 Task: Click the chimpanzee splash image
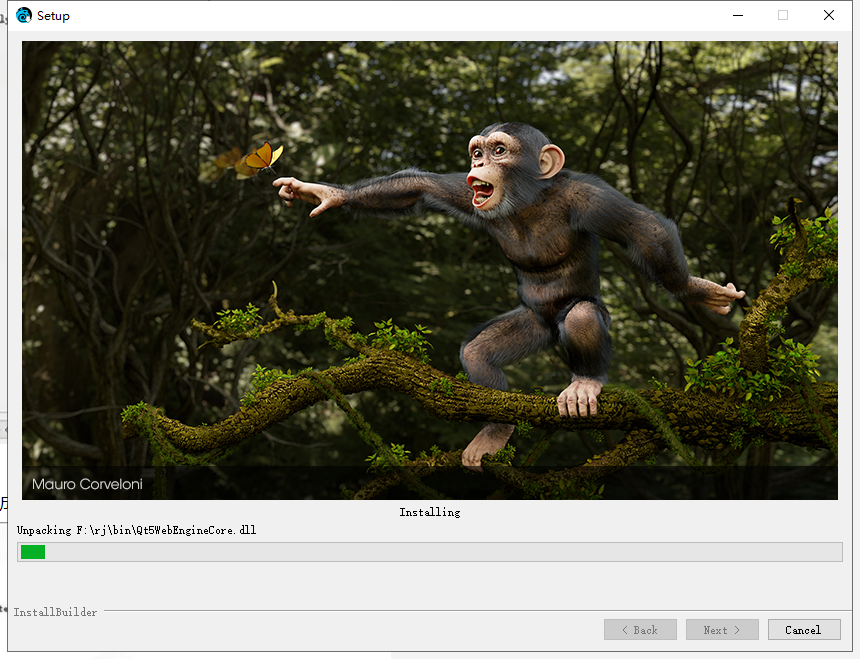coord(429,270)
